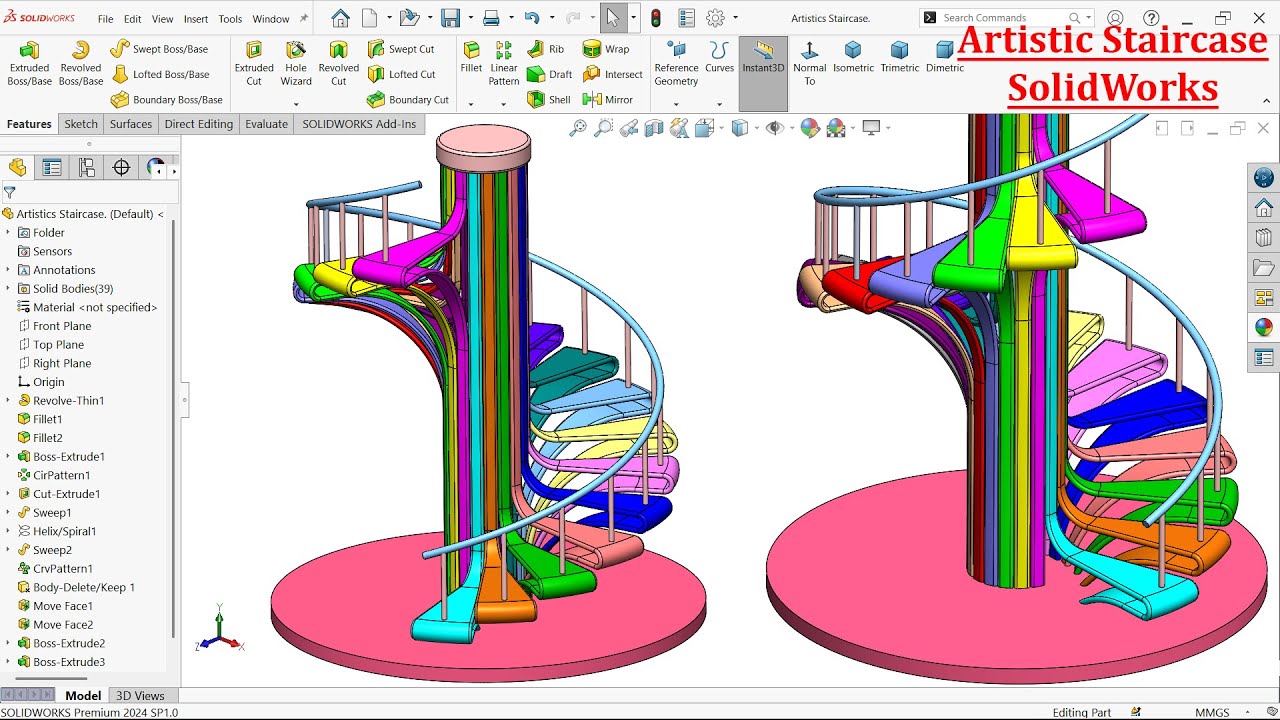
Task: Select the Extruded Cut tool
Action: (x=254, y=63)
